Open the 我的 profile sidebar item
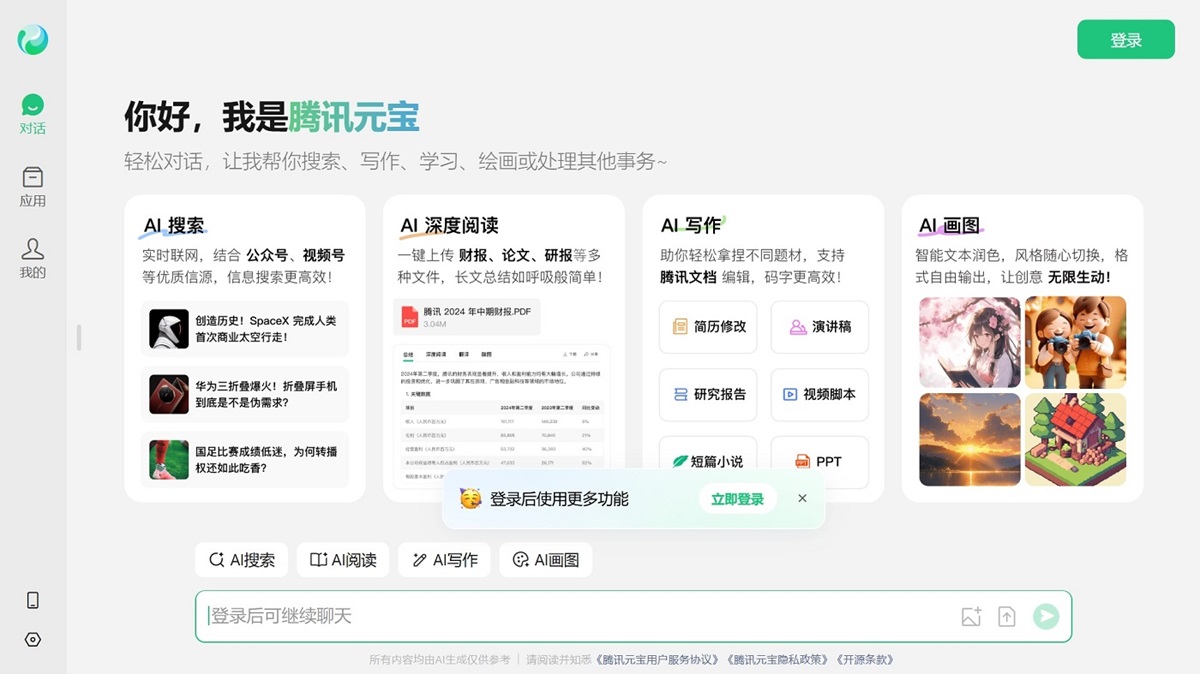Viewport: 1200px width, 674px height. 33,258
